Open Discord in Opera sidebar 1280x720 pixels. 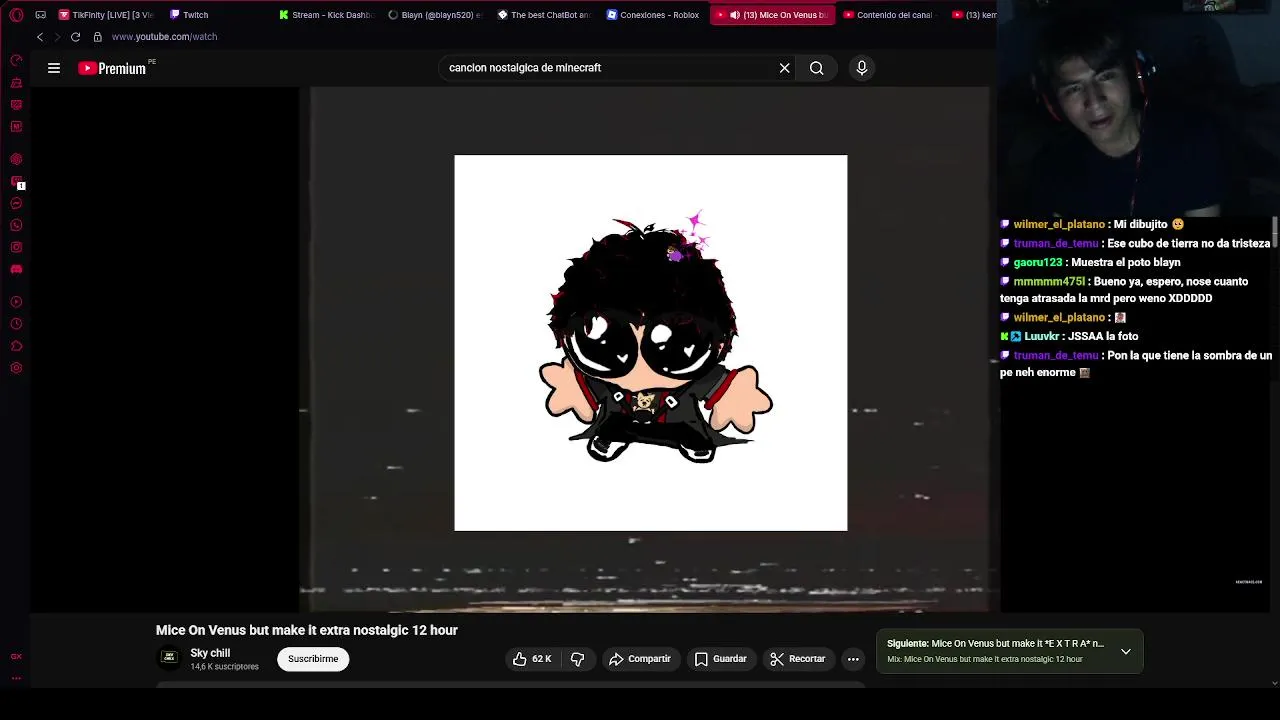click(16, 269)
